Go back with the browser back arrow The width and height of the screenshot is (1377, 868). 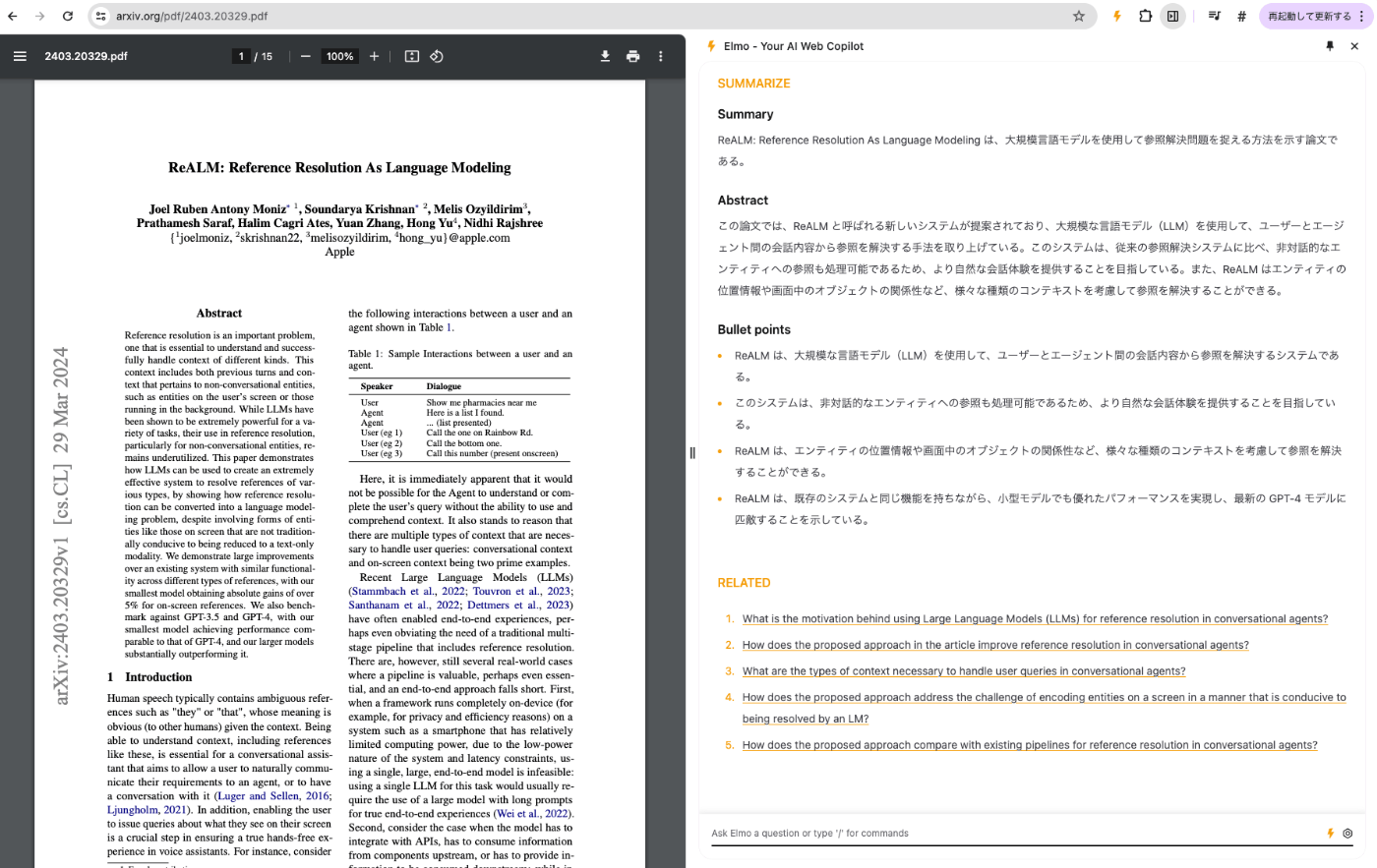13,16
